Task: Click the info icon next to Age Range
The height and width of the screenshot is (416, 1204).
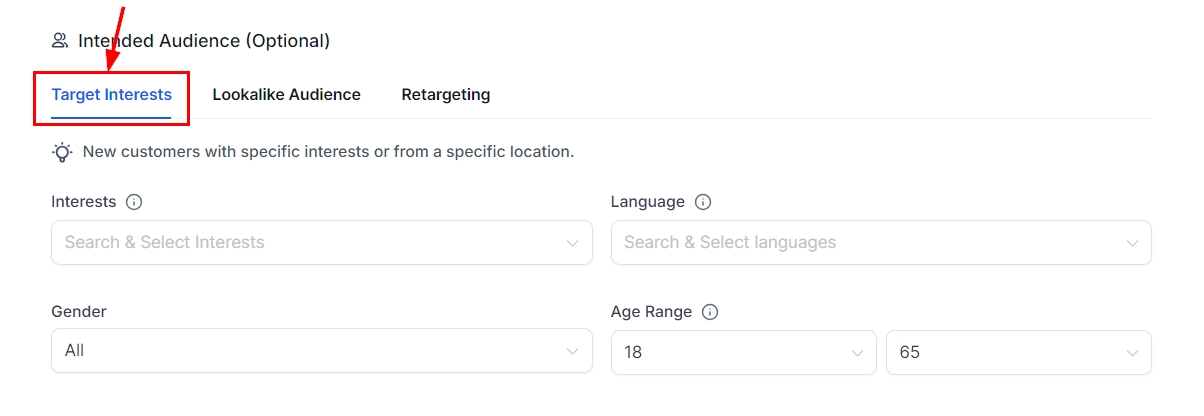Action: 710,312
